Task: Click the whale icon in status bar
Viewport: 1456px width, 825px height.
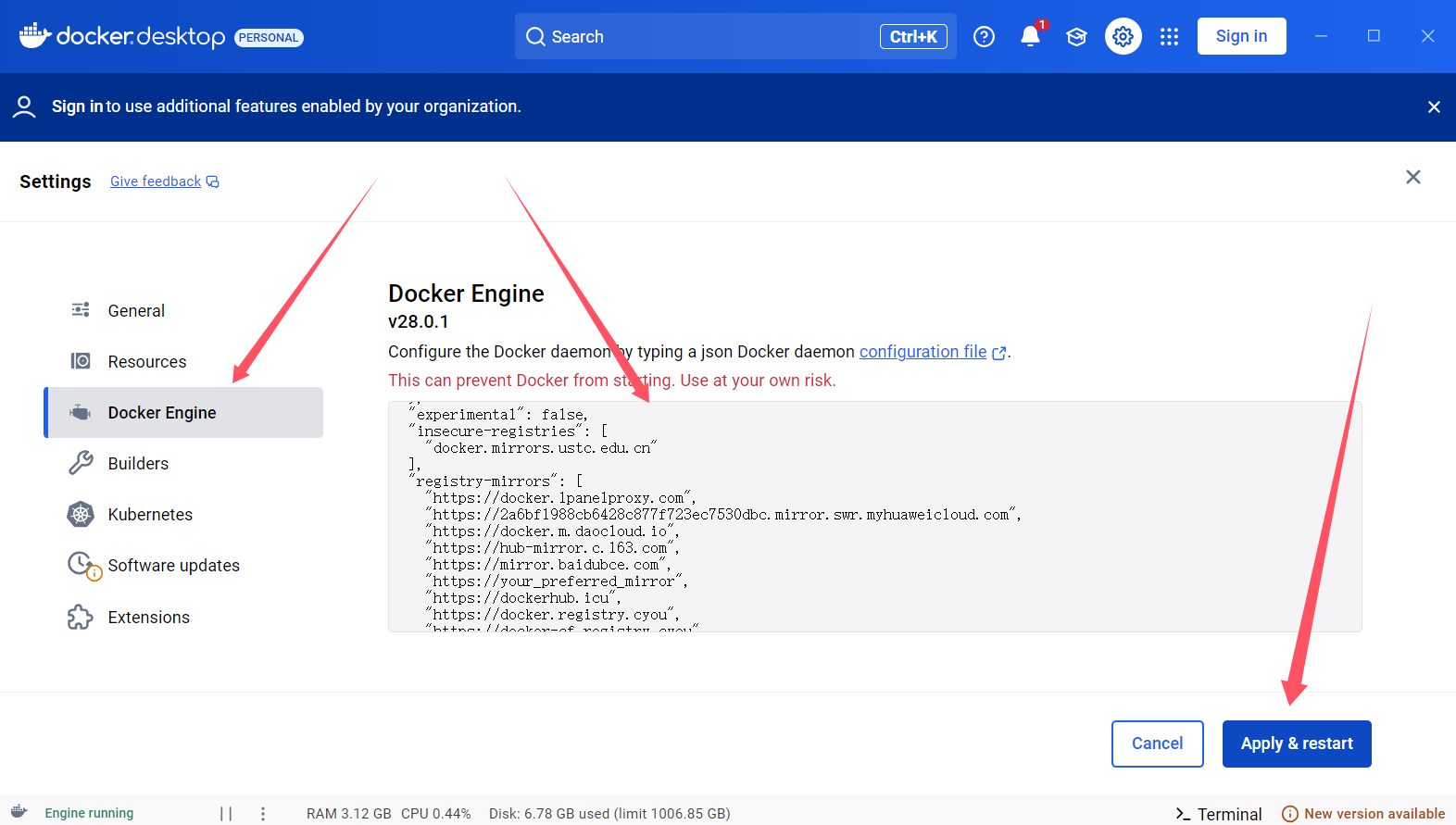Action: pos(19,812)
